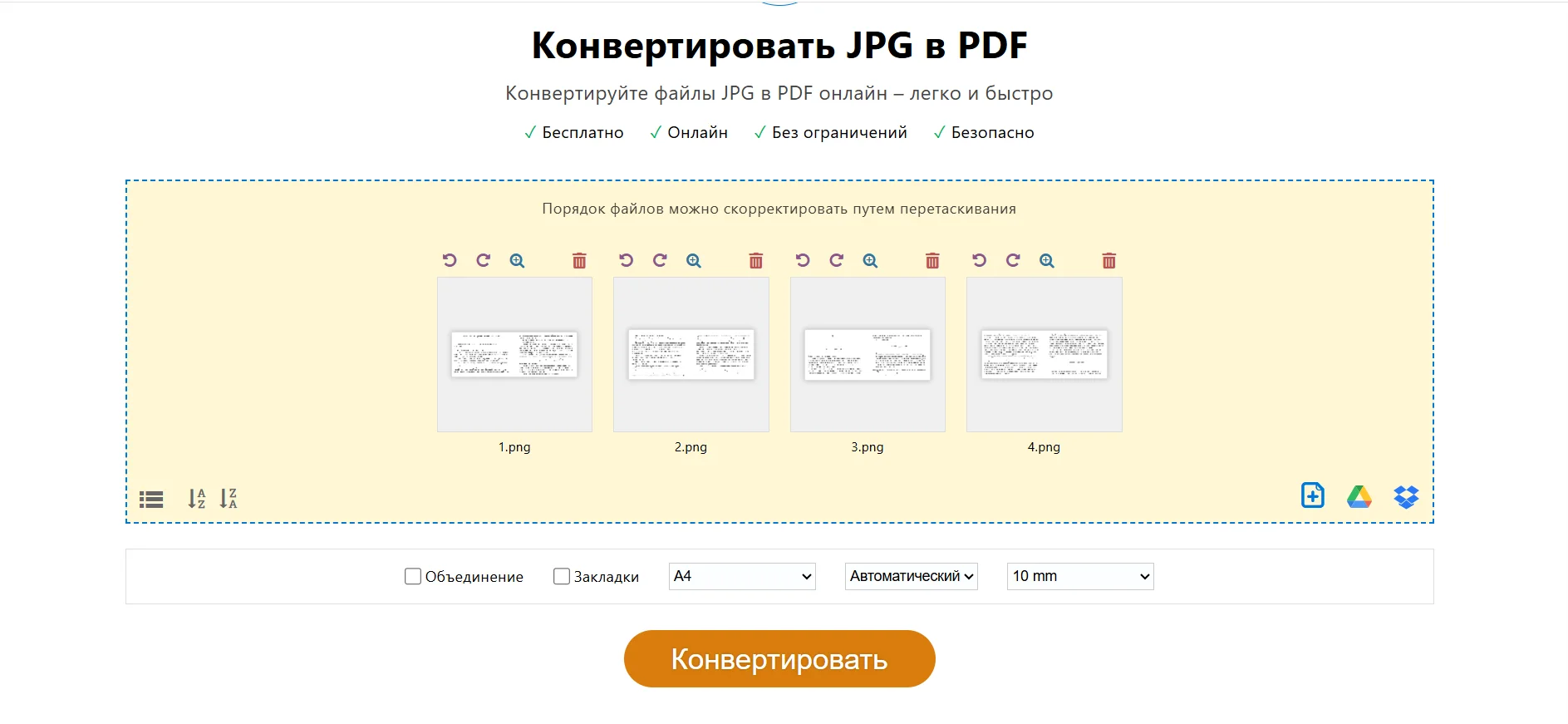Select the 2.png thumbnail

(691, 354)
